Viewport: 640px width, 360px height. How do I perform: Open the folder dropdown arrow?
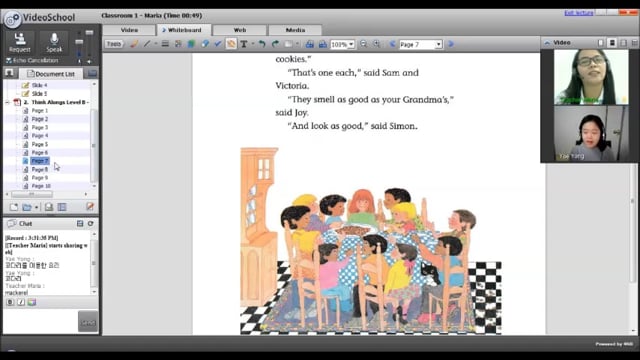pyautogui.click(x=36, y=207)
